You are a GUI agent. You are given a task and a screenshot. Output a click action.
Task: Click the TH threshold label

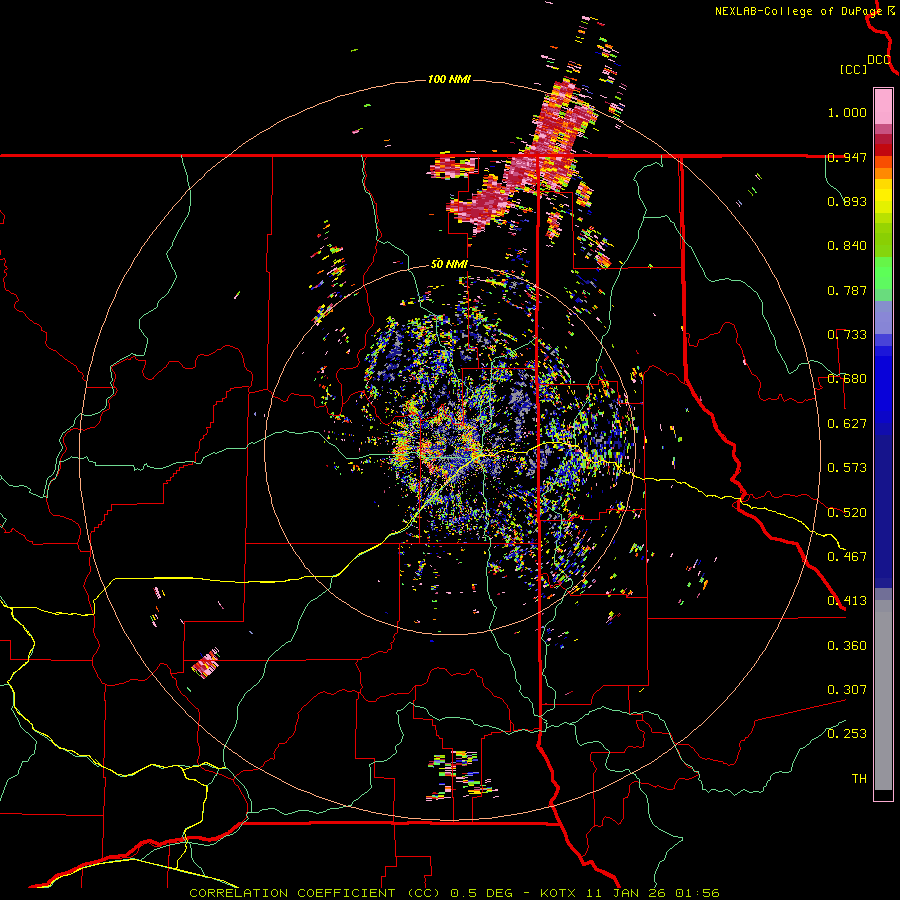[x=859, y=779]
